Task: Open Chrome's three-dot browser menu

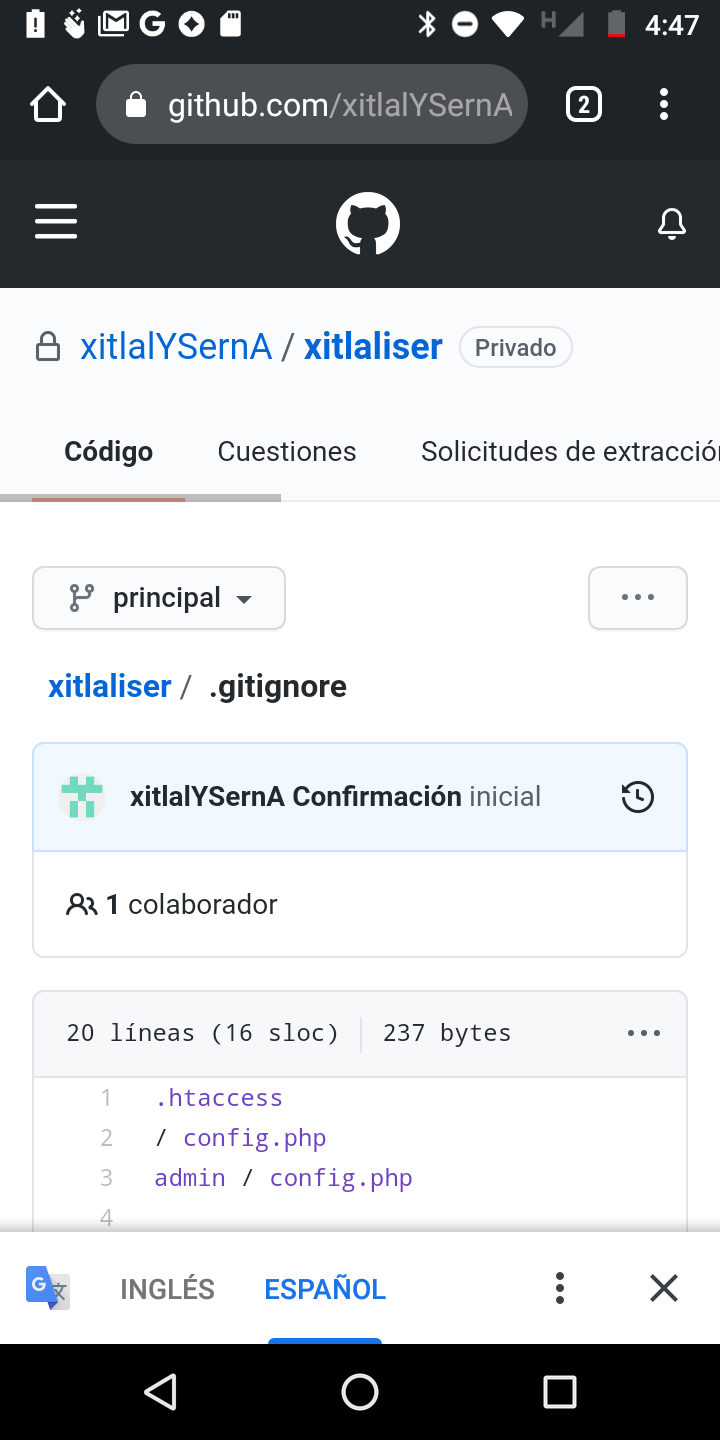Action: [x=663, y=104]
